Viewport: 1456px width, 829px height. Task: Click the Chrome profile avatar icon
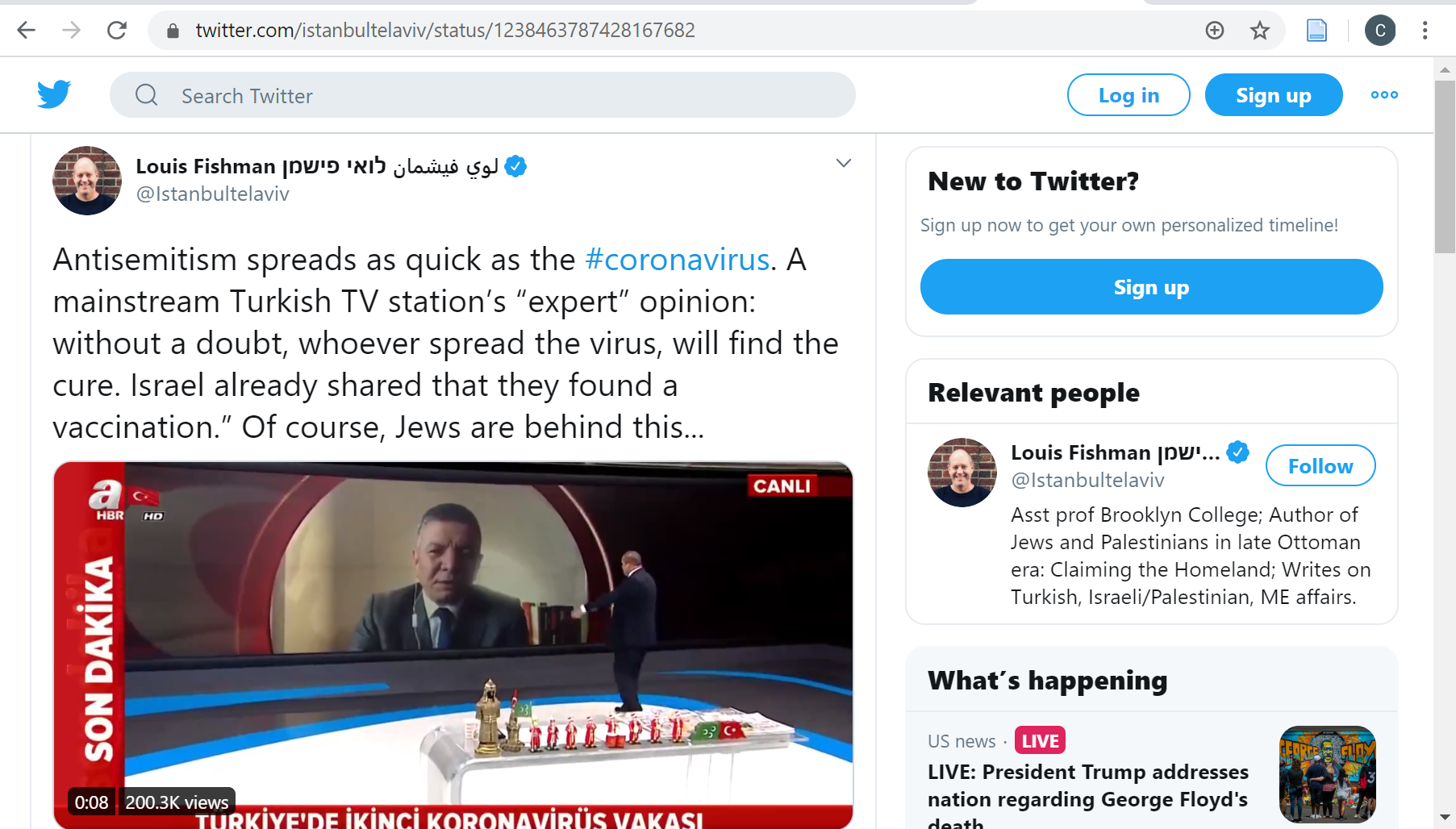(x=1379, y=31)
